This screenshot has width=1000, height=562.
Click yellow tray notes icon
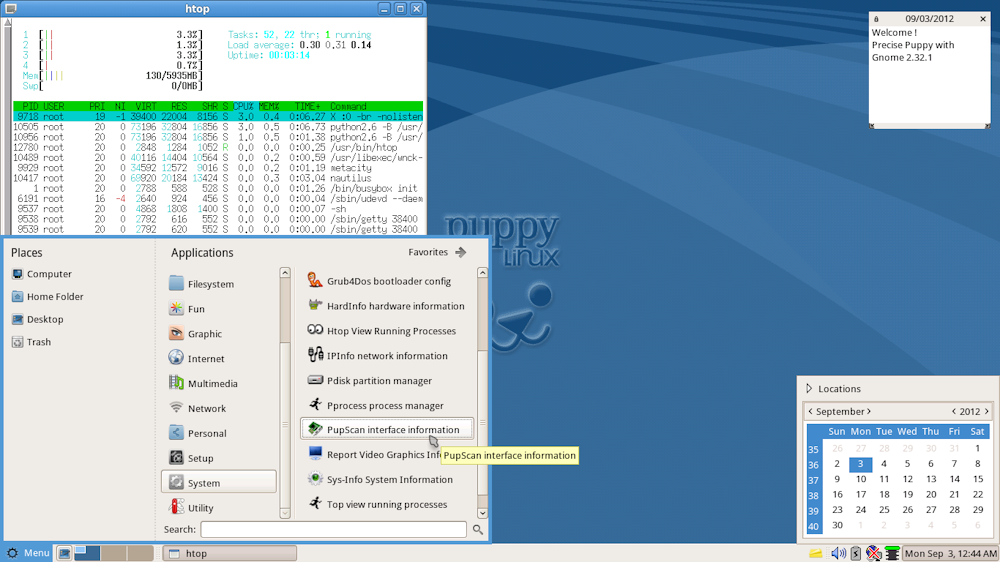[816, 554]
